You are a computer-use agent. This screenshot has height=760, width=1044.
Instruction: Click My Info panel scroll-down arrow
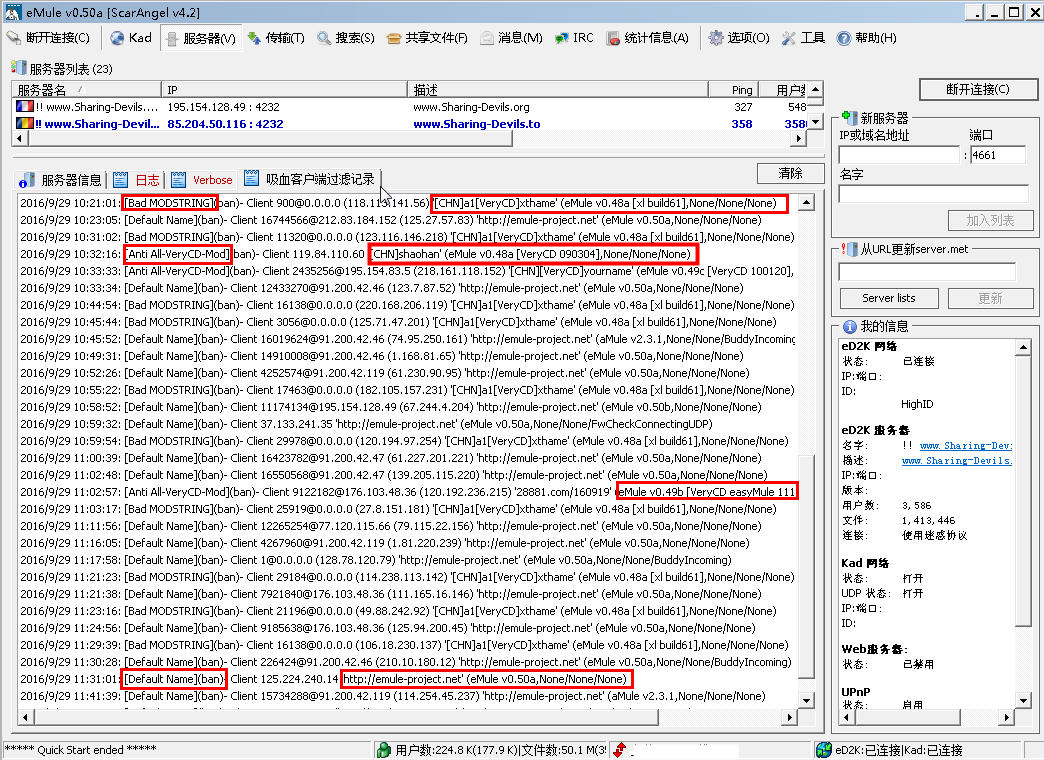coord(1023,701)
